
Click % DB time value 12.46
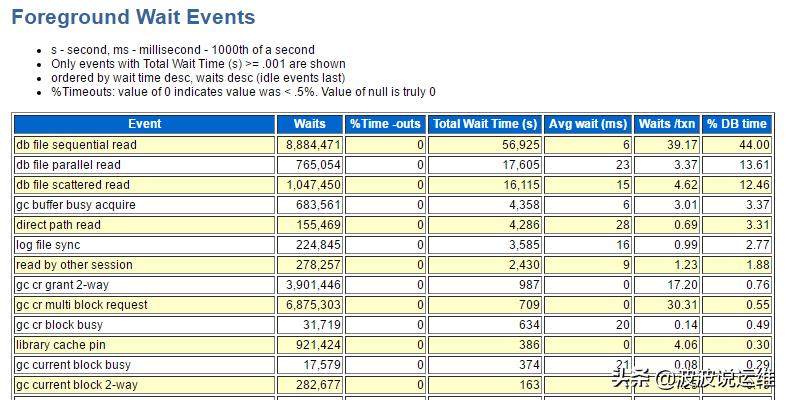(x=754, y=185)
